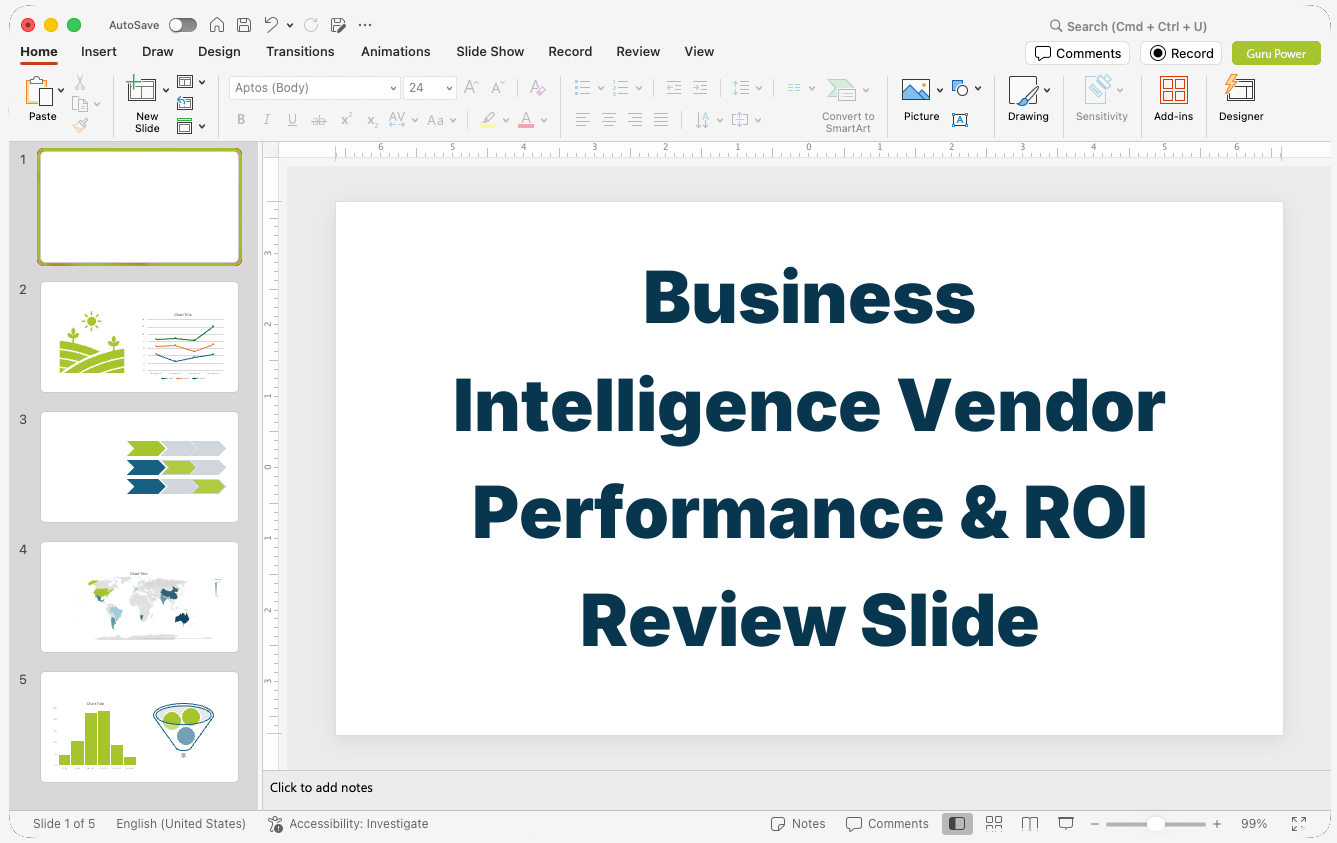Center align the text
The height and width of the screenshot is (843, 1337).
609,120
